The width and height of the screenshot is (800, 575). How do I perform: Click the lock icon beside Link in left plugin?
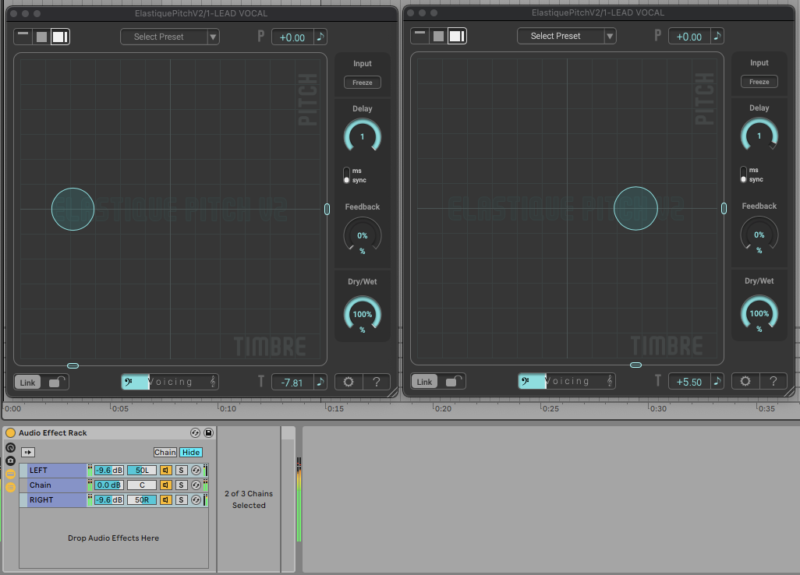coord(57,381)
